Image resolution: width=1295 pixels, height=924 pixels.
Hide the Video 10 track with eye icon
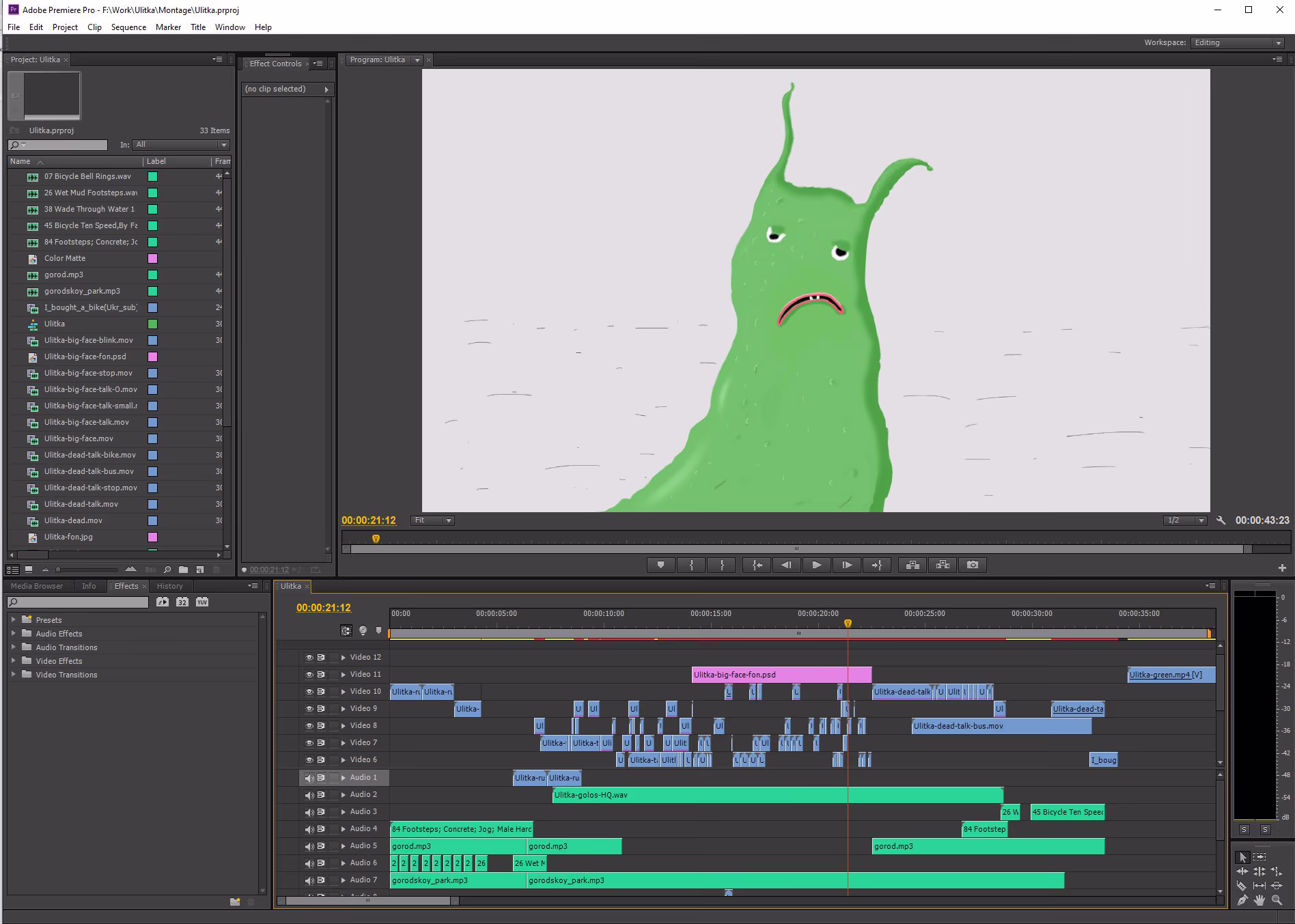(309, 691)
